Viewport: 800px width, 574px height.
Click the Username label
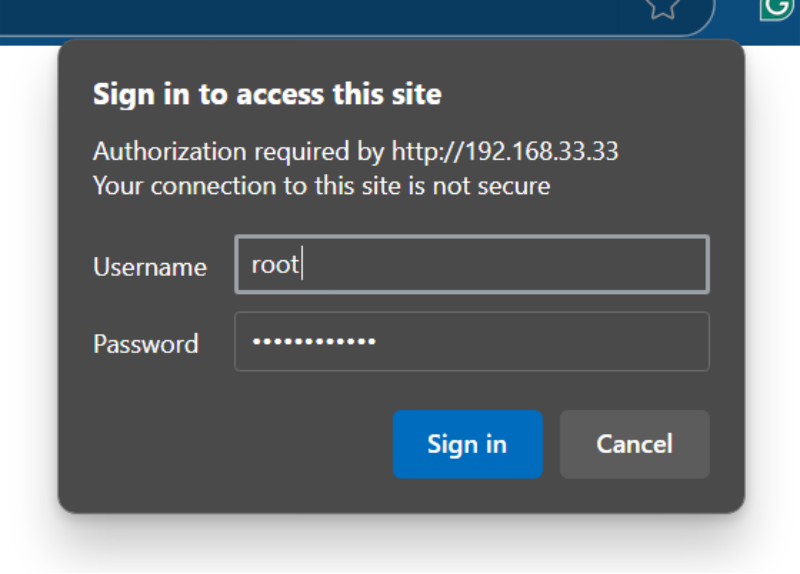point(150,267)
